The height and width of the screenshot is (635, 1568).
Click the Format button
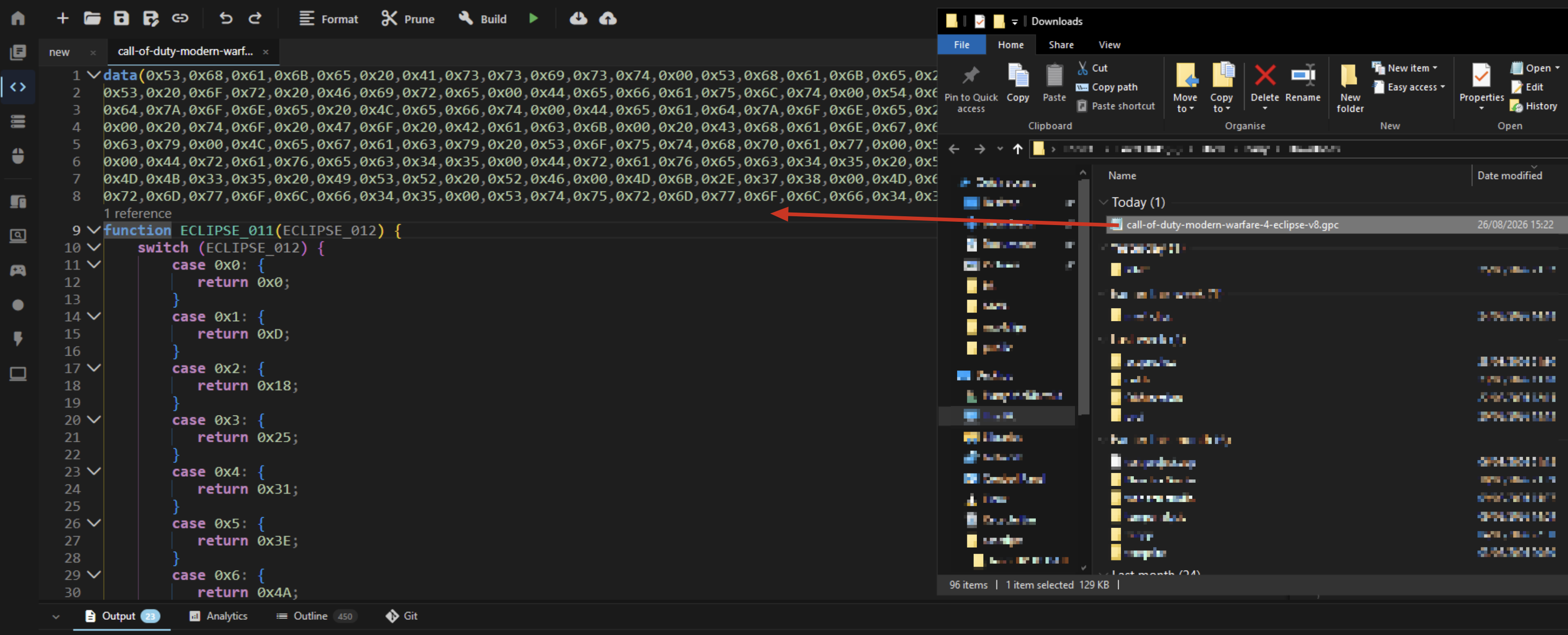[329, 19]
